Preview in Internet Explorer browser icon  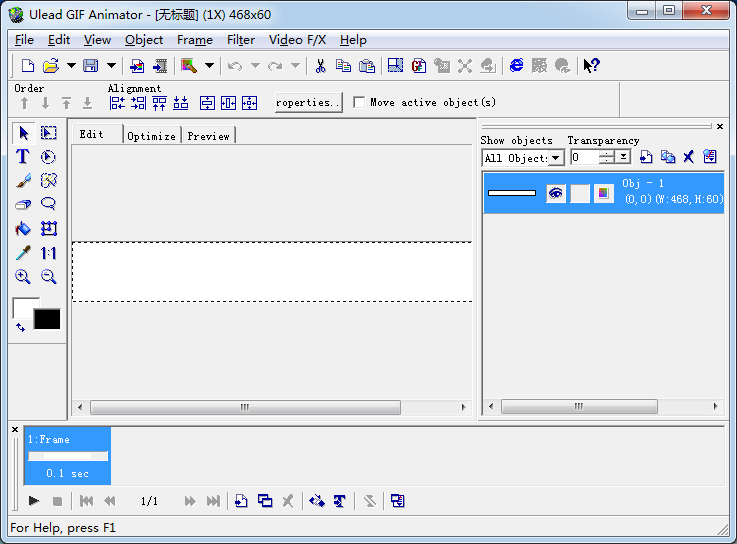pos(516,66)
